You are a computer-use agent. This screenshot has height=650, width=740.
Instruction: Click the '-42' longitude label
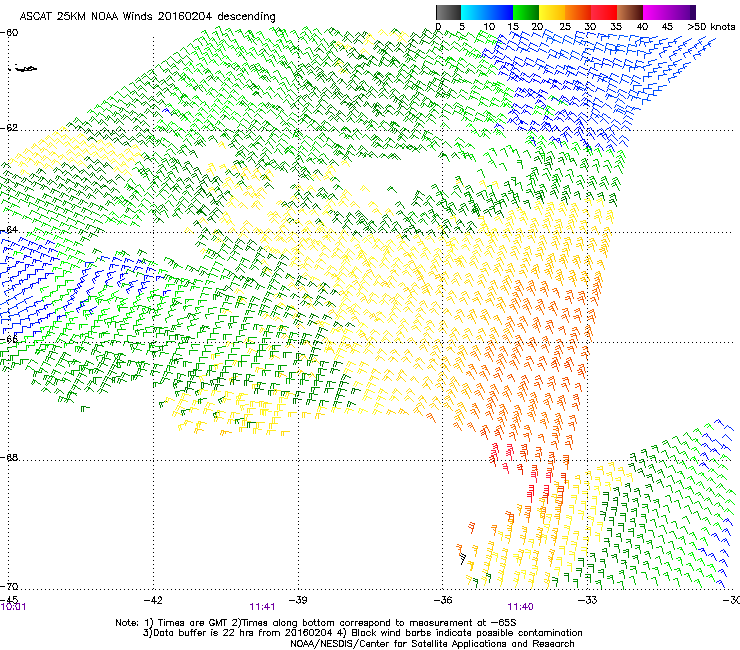[x=152, y=600]
